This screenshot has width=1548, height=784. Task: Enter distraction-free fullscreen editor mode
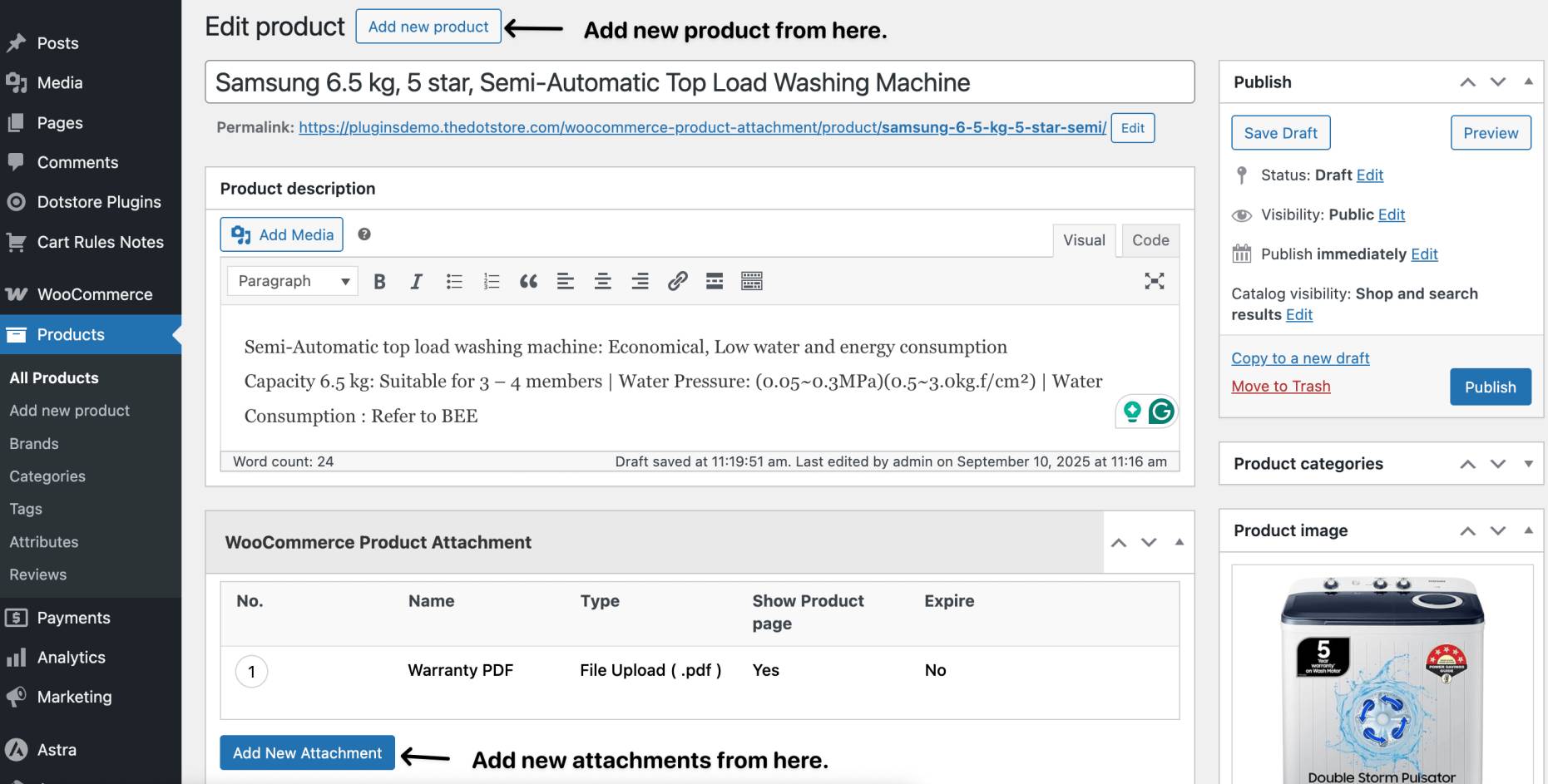point(1154,281)
